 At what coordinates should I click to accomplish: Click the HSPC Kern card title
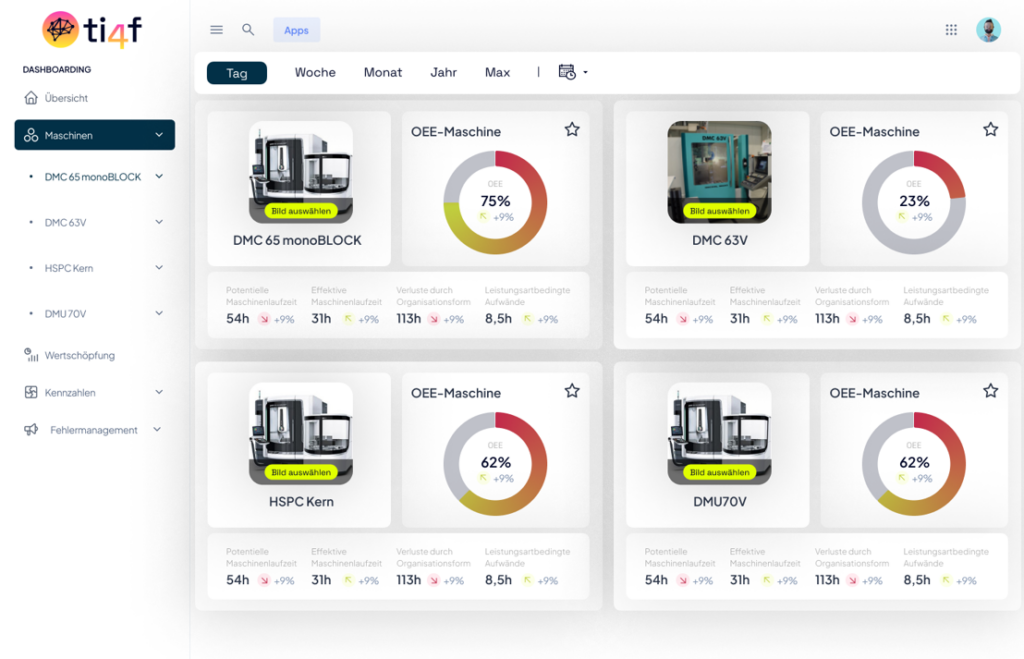[x=301, y=502]
